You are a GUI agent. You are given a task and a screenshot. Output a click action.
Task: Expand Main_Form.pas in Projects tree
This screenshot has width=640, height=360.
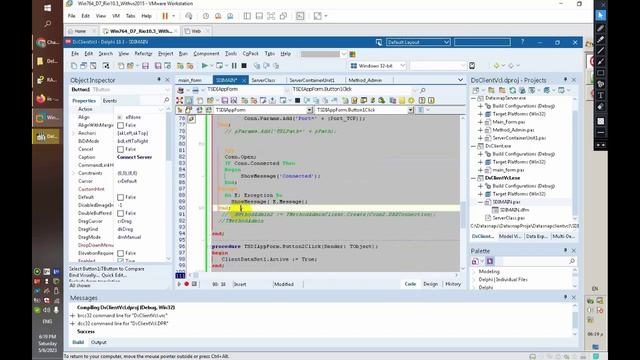(480, 122)
